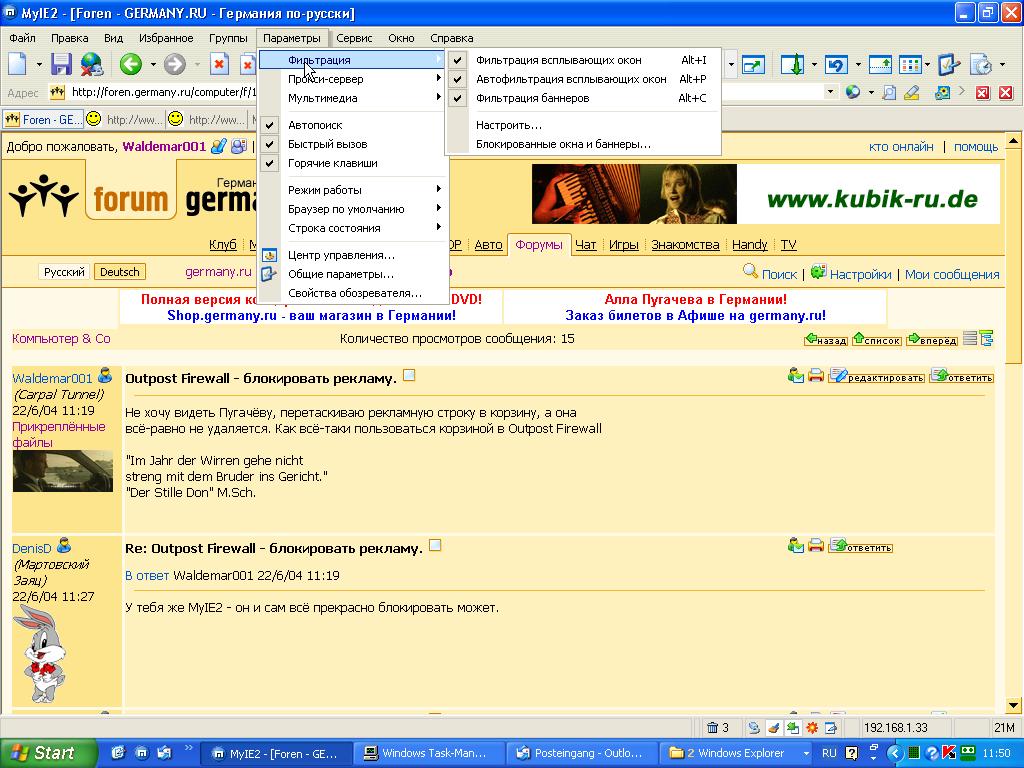
Task: Toggle the Горячие клавиши option
Action: coord(353,163)
